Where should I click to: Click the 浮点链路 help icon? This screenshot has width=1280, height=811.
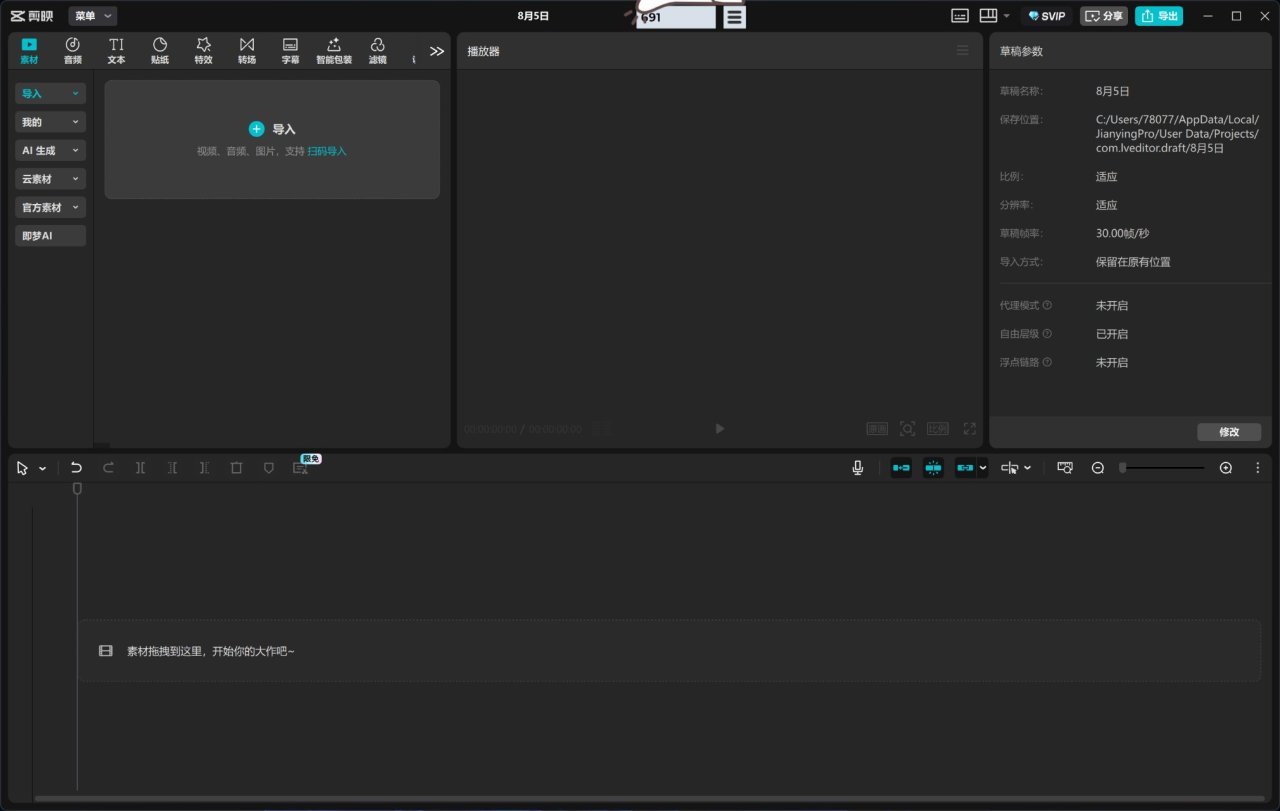[x=1047, y=362]
